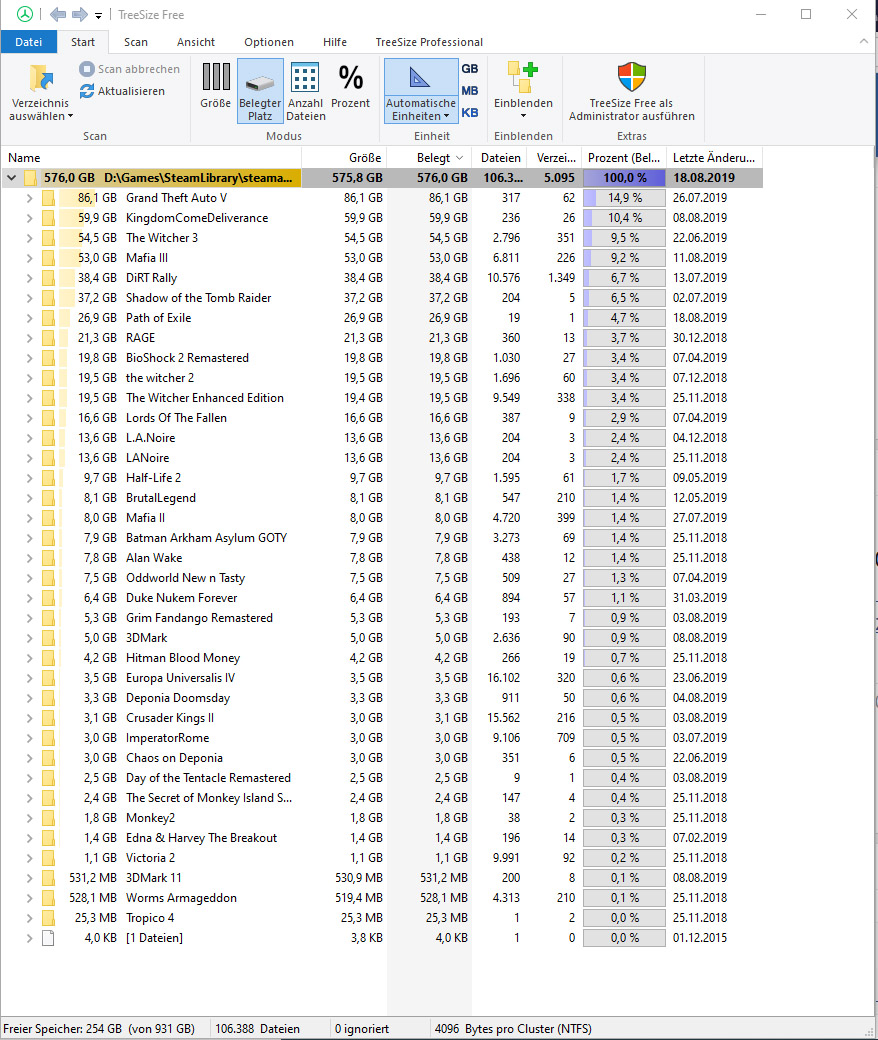This screenshot has height=1040, width=878.
Task: Sort by the Größe column header
Action: click(x=344, y=158)
